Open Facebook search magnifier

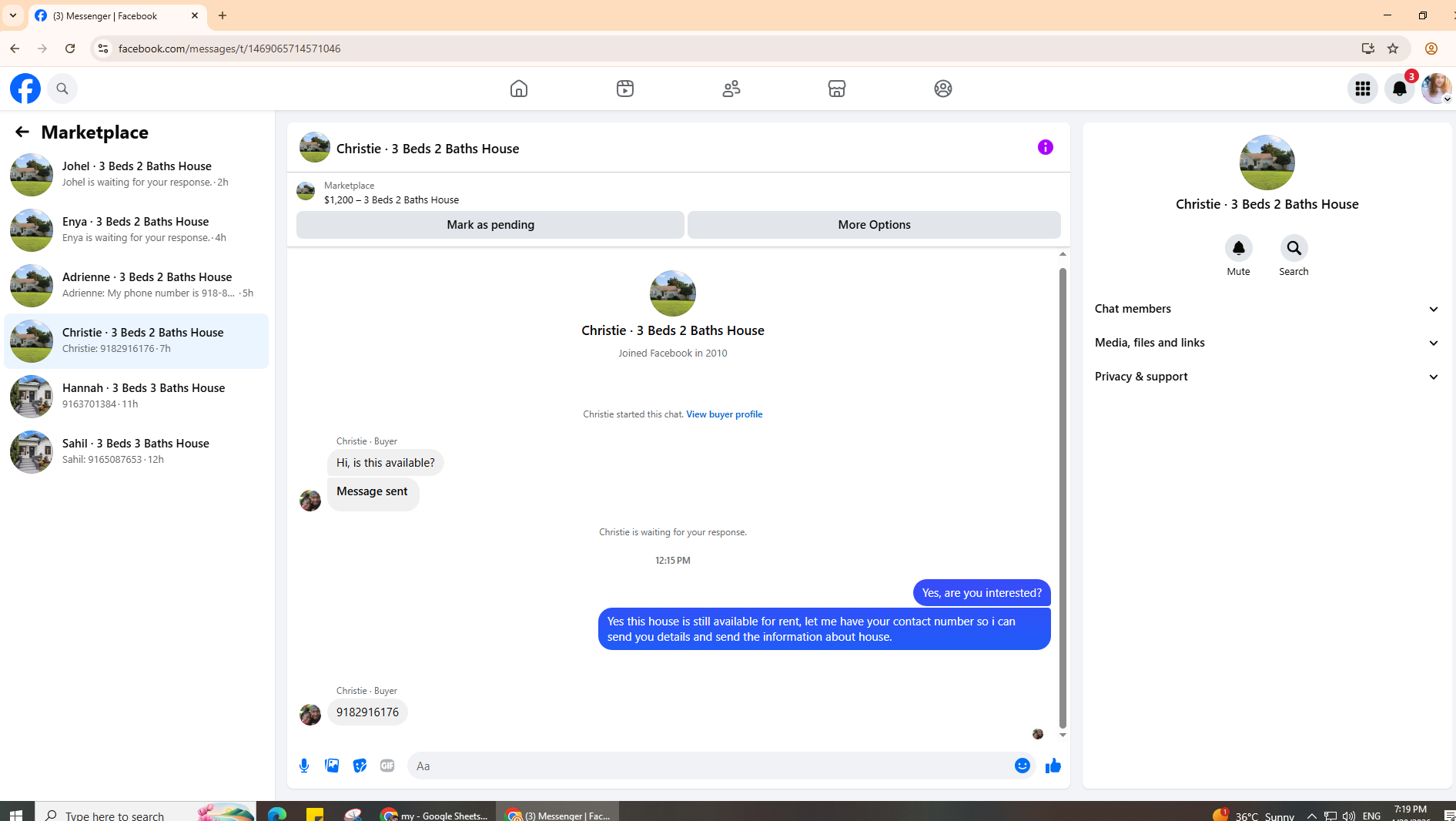pyautogui.click(x=62, y=89)
